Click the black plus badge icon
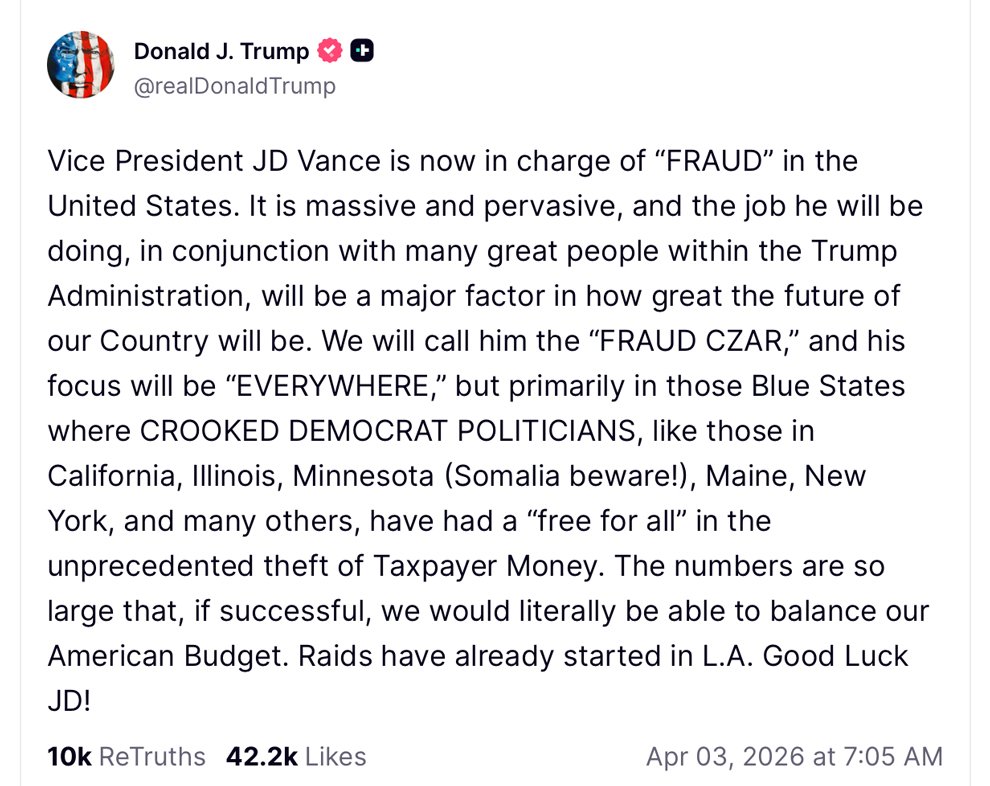 362,51
